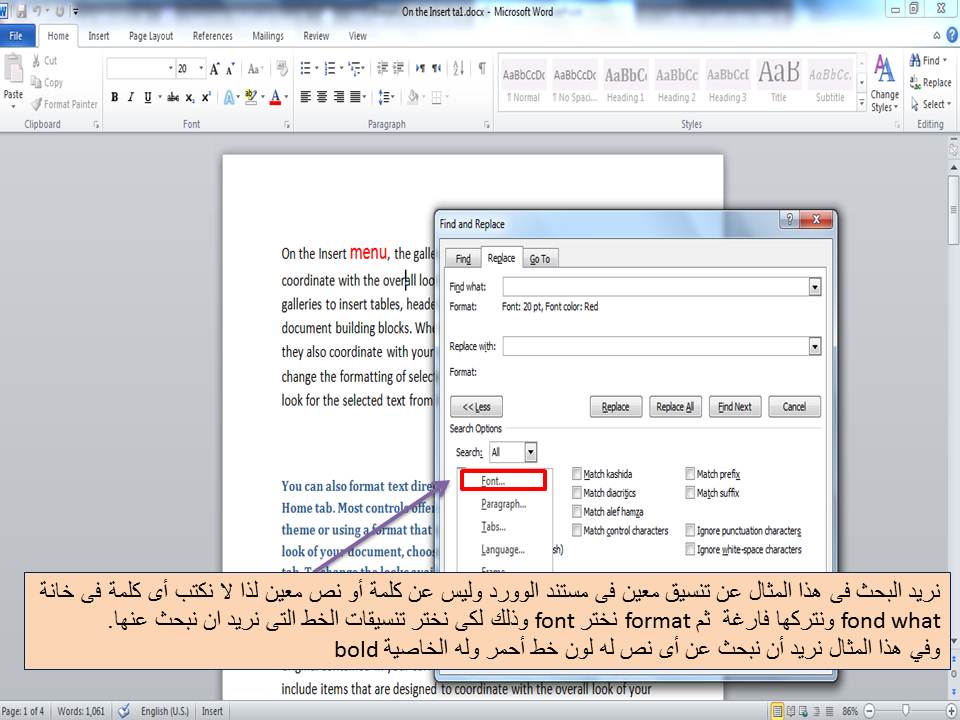Toggle Match suffix checkbox

click(690, 492)
